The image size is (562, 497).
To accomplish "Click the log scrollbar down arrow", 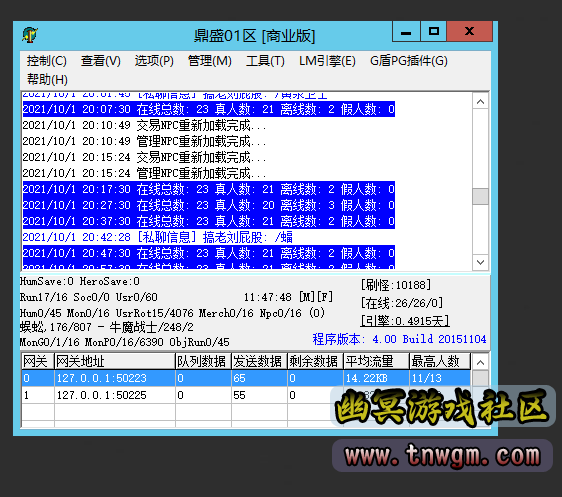I will [480, 262].
